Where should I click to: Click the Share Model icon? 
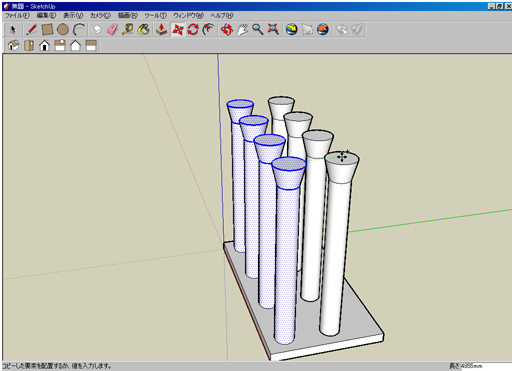[x=357, y=30]
